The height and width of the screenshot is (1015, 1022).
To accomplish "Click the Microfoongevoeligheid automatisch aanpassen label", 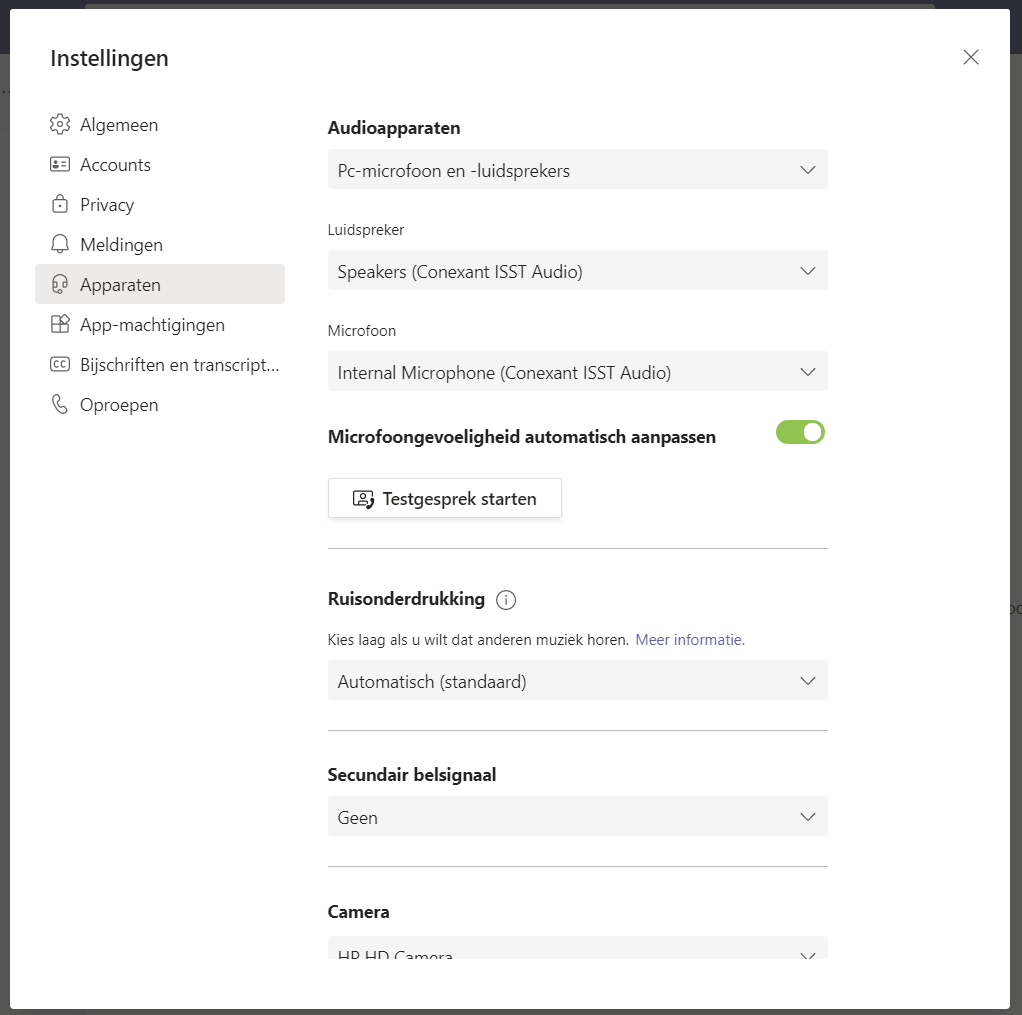I will click(x=521, y=437).
